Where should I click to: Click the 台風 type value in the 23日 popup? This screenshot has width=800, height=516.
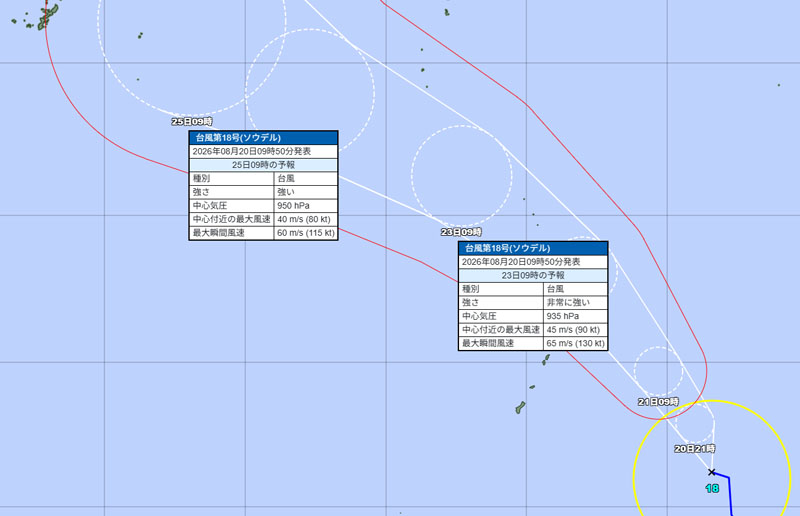coord(555,289)
